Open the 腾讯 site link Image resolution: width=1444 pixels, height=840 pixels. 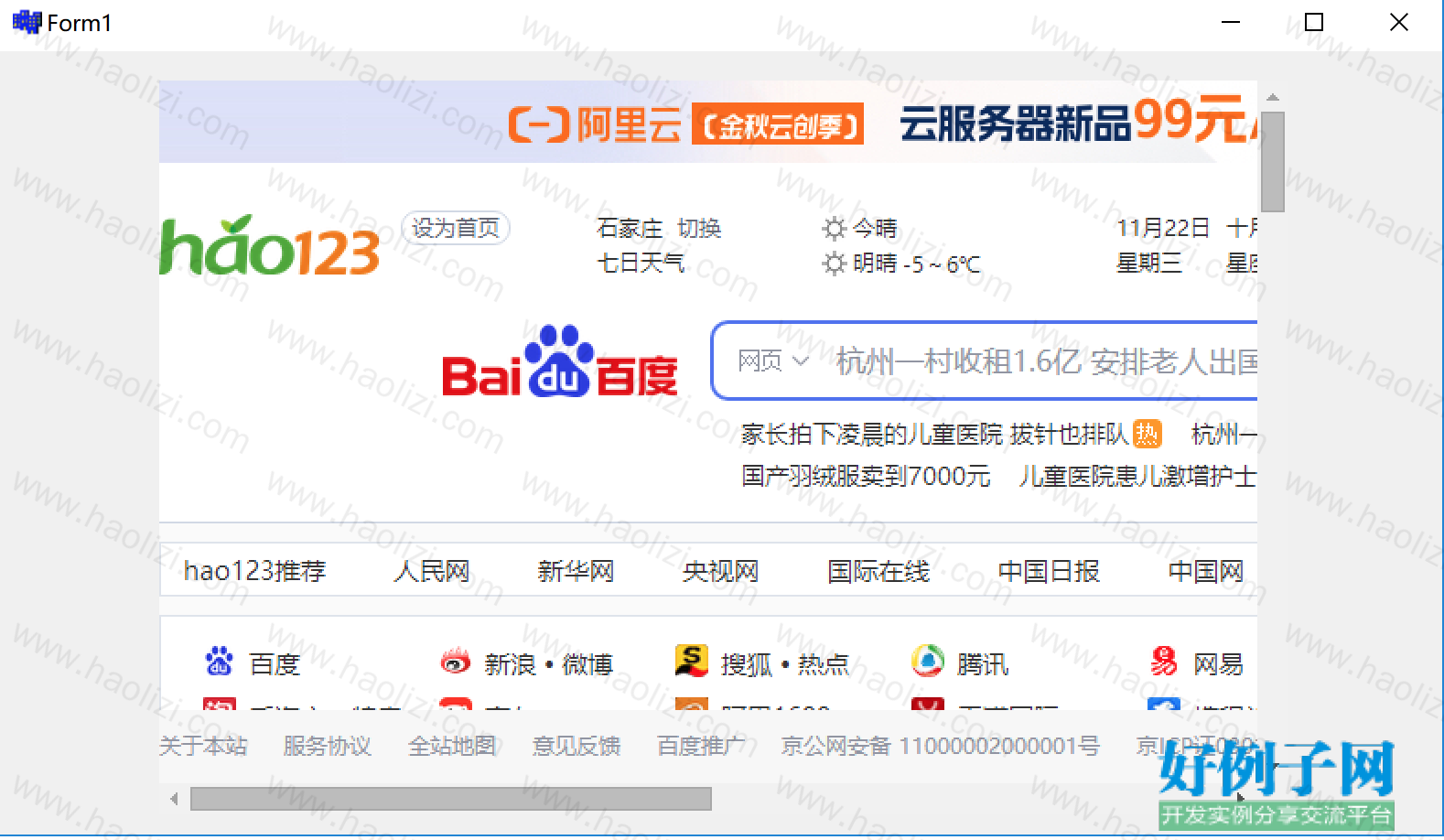pyautogui.click(x=983, y=662)
